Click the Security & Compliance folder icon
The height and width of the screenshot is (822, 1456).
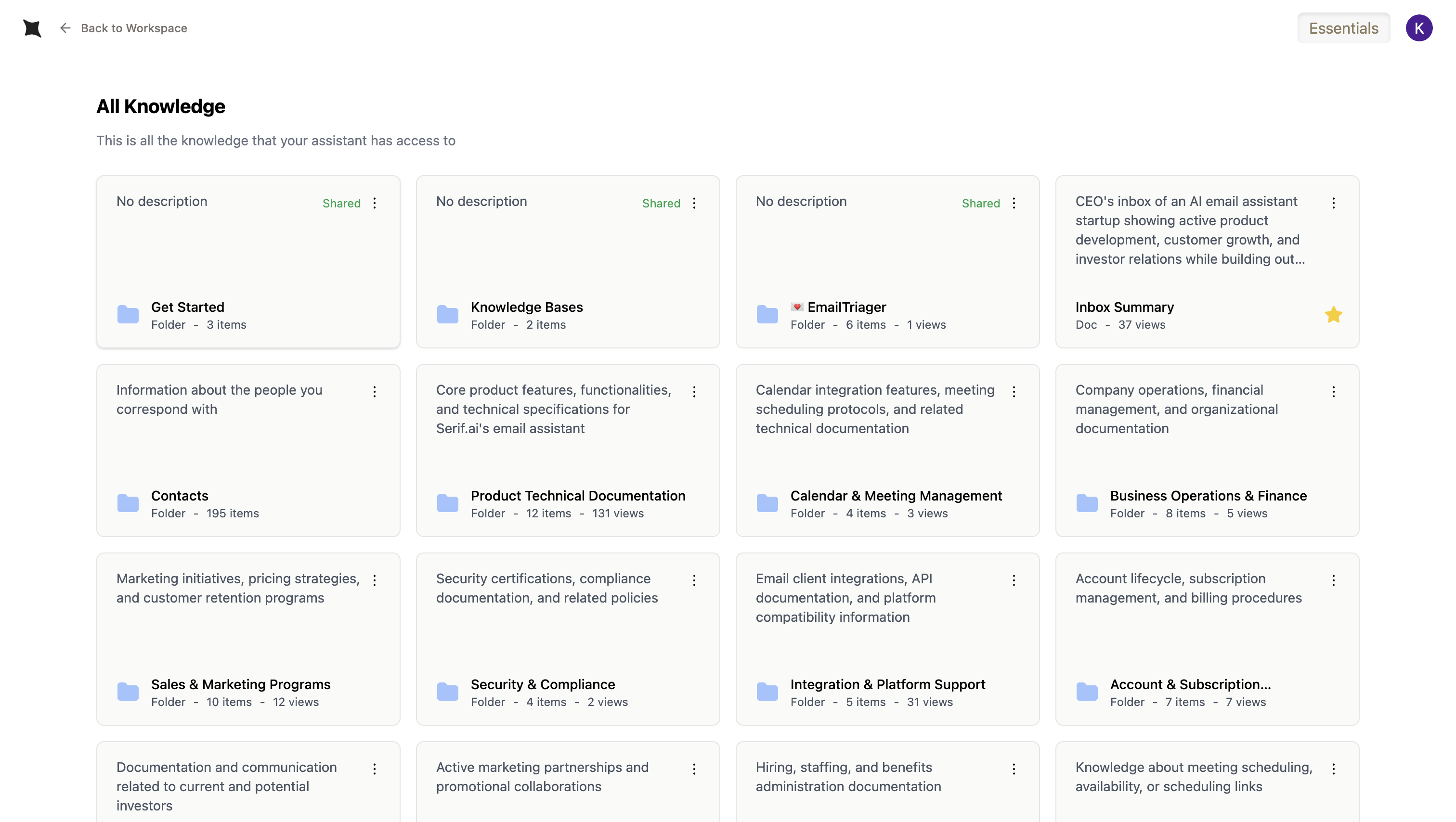pos(448,692)
